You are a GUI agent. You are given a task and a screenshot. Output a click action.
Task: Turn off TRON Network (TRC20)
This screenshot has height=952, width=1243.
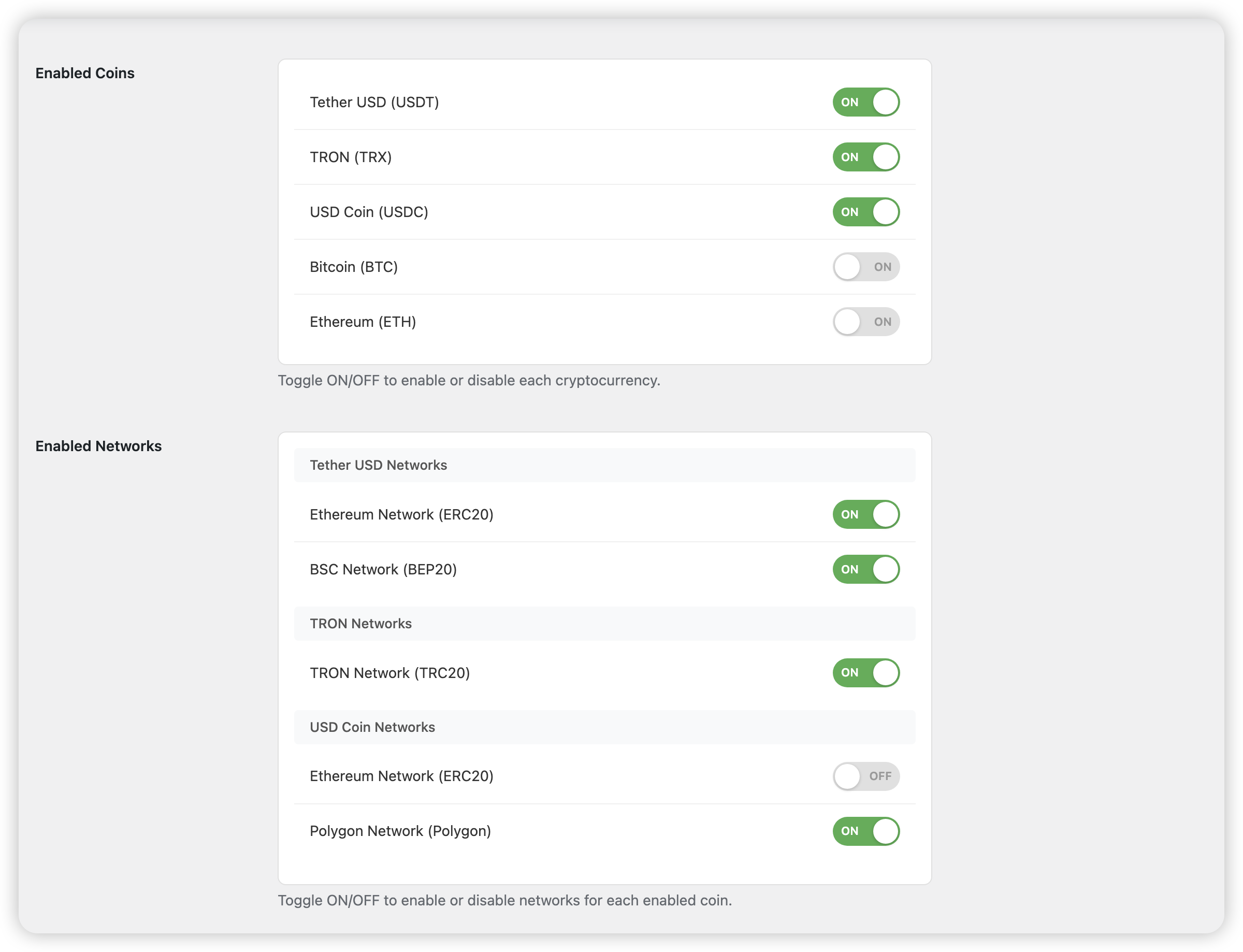865,673
